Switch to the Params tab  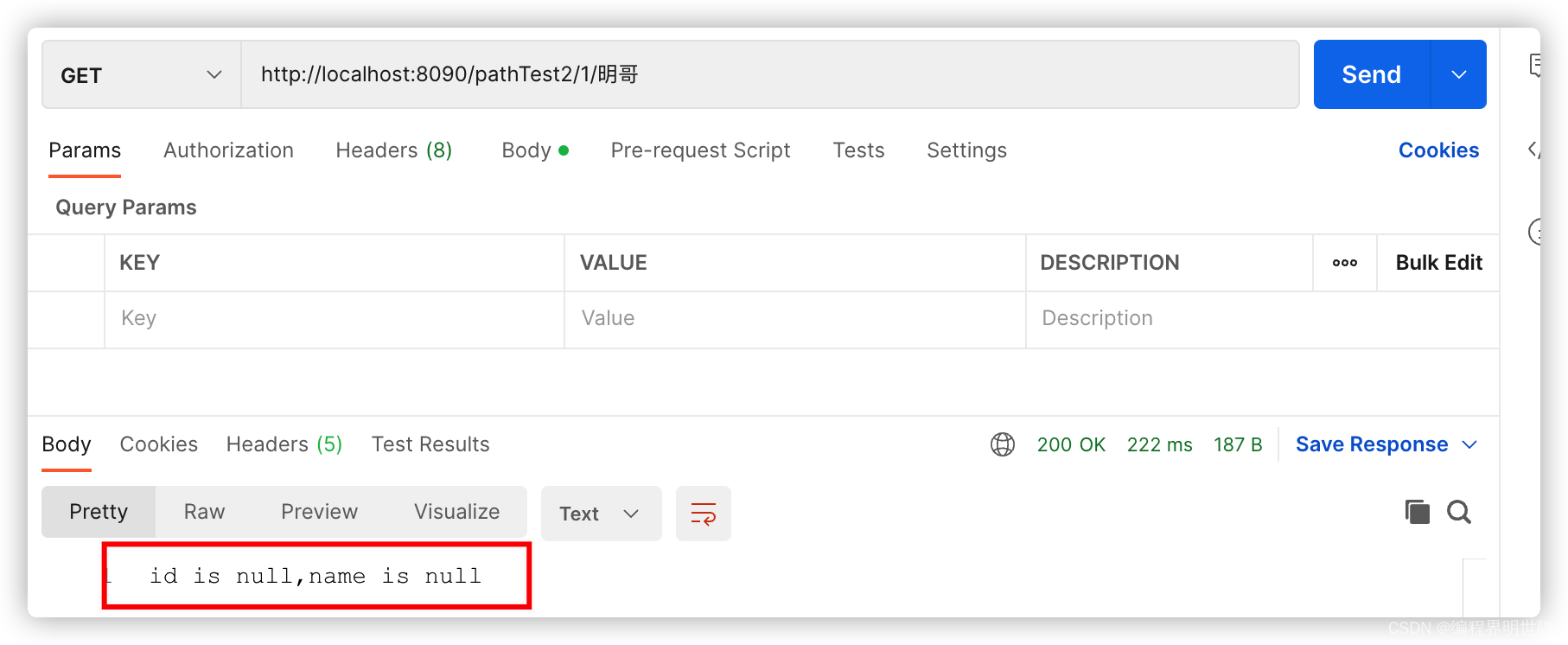point(85,150)
